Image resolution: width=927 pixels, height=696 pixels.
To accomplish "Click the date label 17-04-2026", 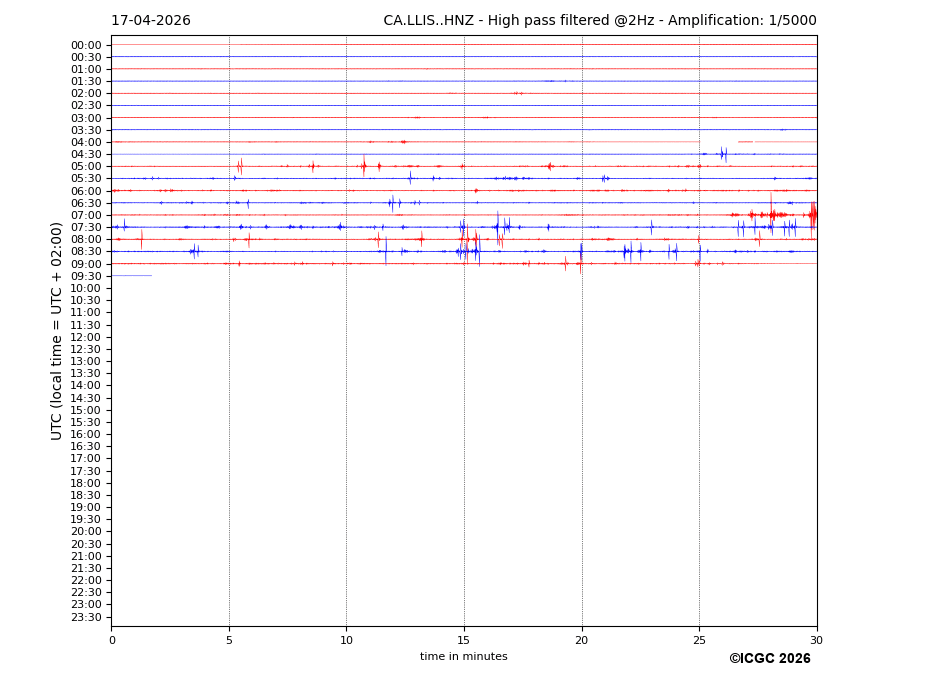I will coord(150,21).
